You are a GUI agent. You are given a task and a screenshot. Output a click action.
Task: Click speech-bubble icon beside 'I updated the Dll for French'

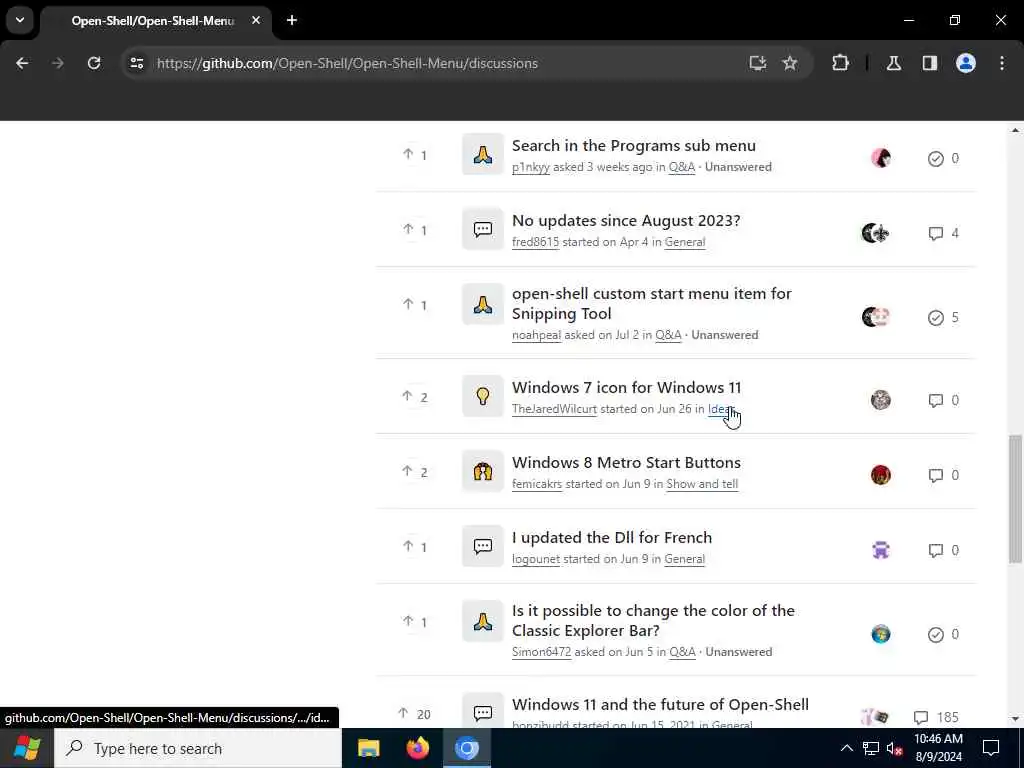483,546
